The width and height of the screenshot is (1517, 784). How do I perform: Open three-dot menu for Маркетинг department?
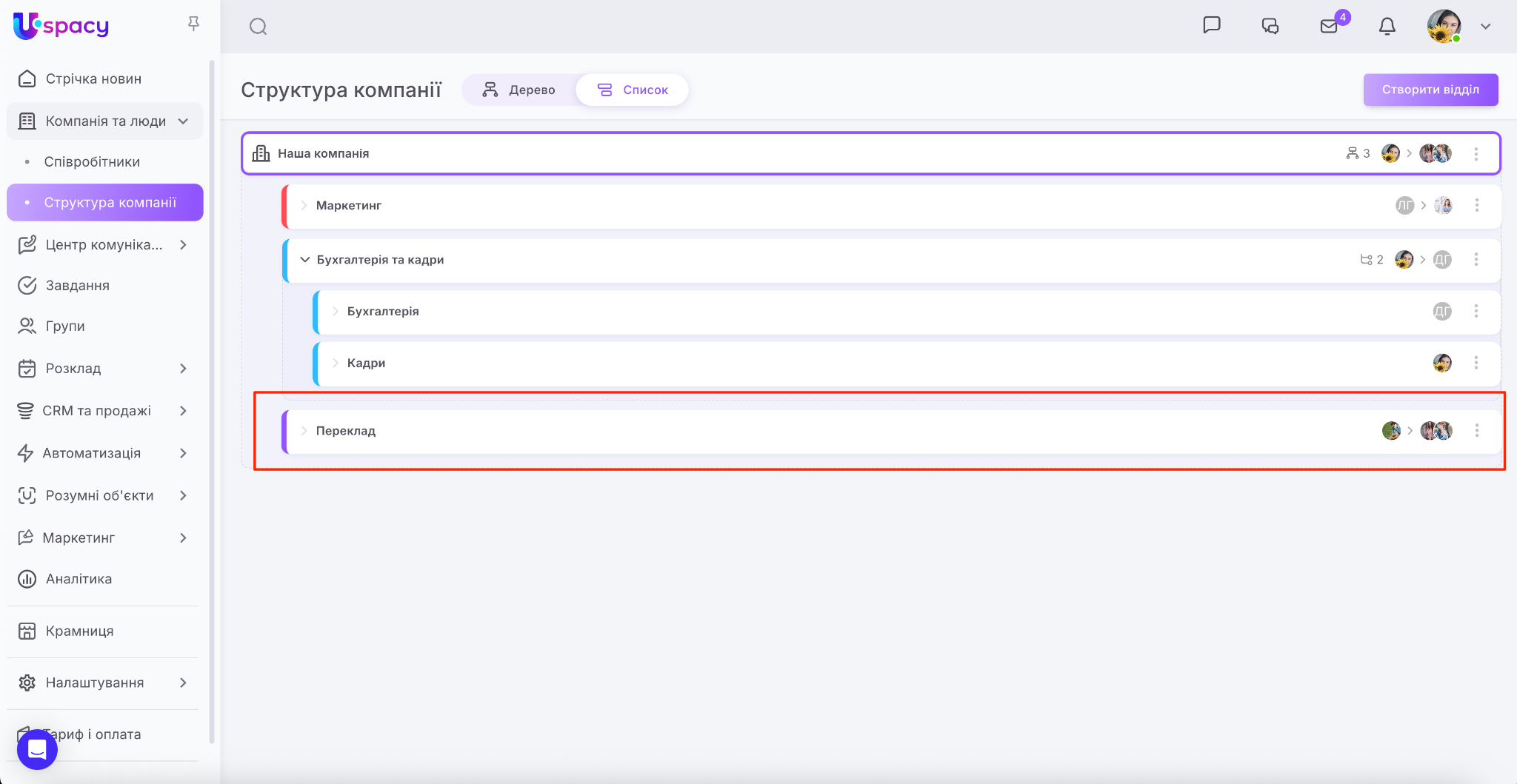pos(1476,206)
